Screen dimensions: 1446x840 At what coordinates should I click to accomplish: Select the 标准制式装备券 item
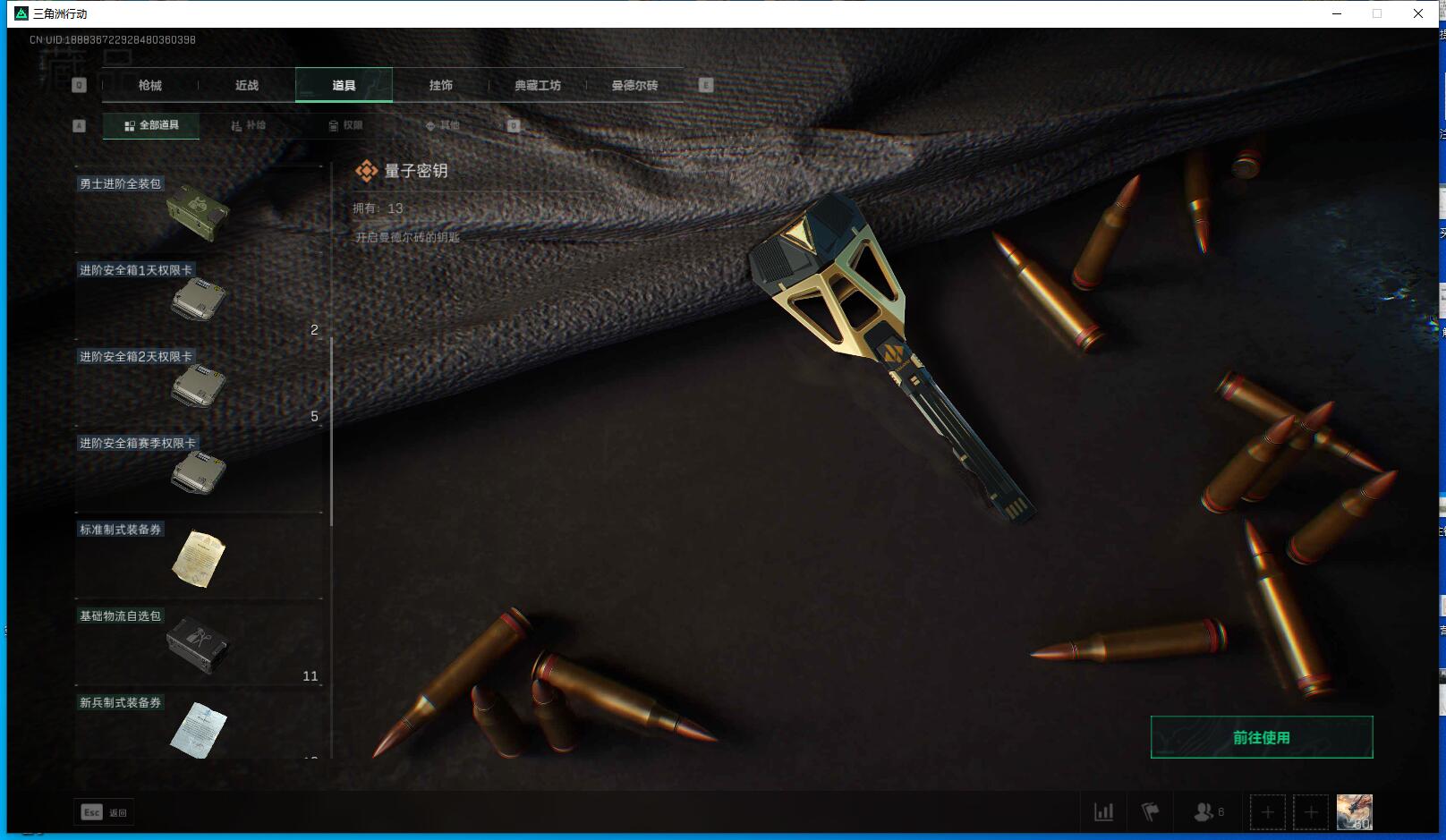coord(199,557)
